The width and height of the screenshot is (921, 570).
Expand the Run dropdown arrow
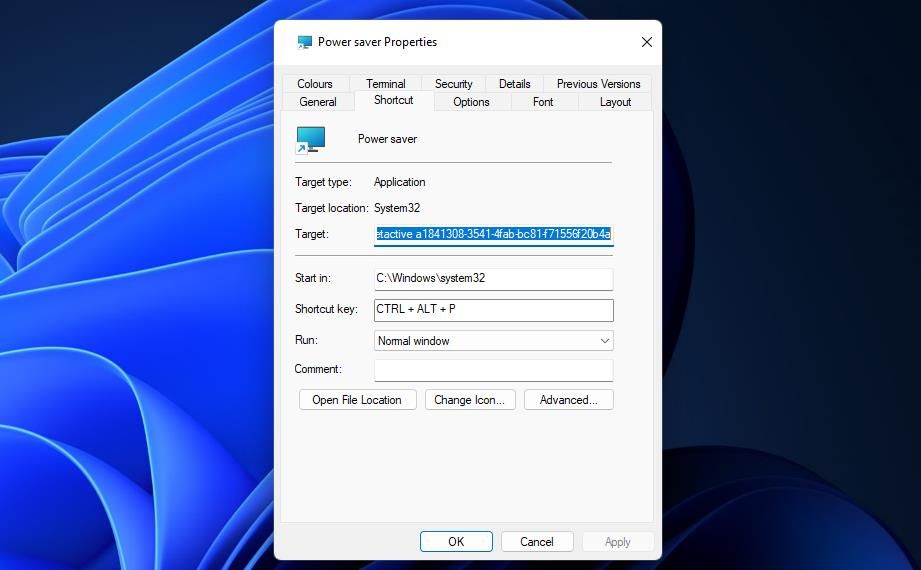click(604, 341)
